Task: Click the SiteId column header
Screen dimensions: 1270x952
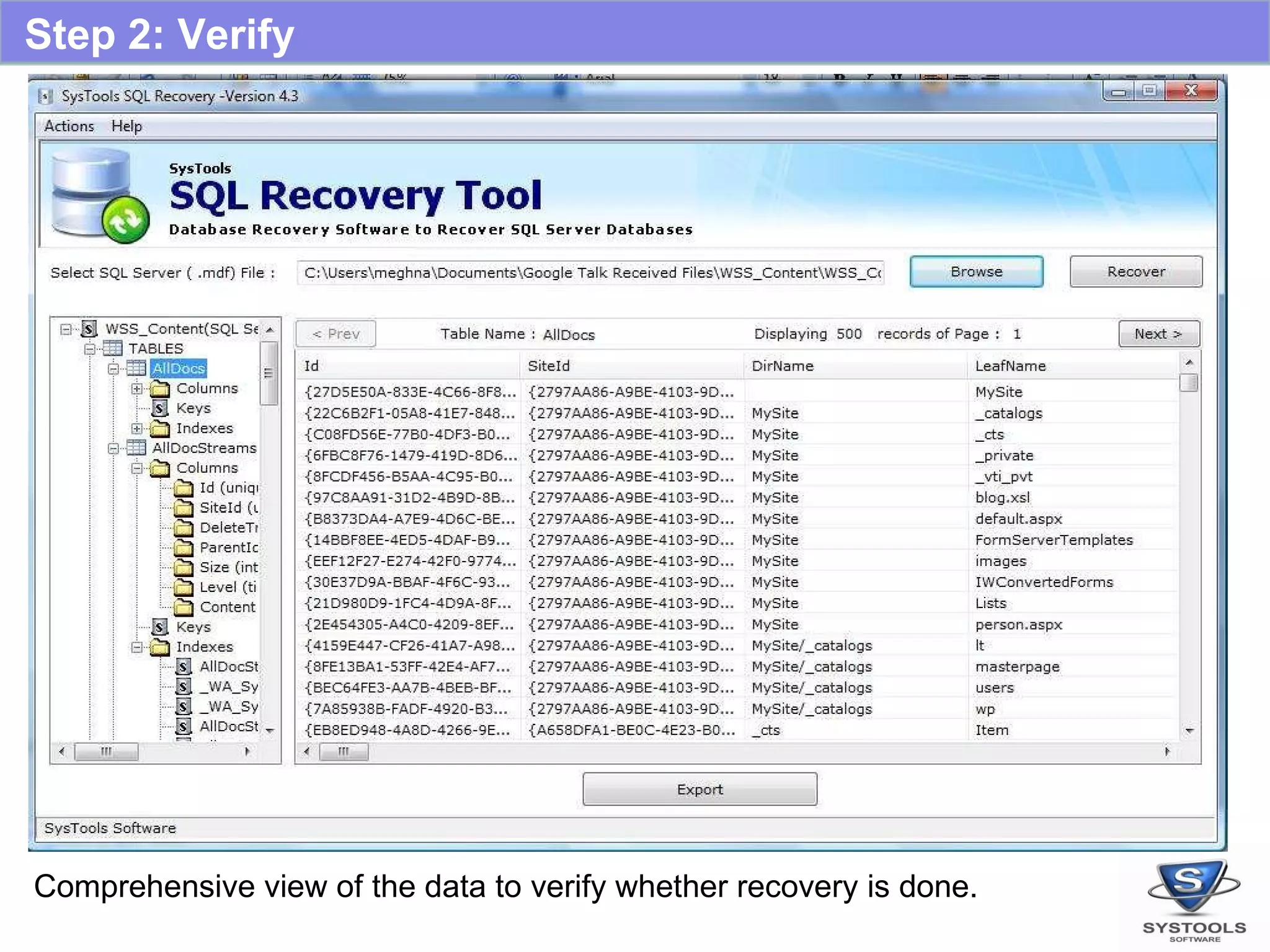Action: pyautogui.click(x=631, y=366)
